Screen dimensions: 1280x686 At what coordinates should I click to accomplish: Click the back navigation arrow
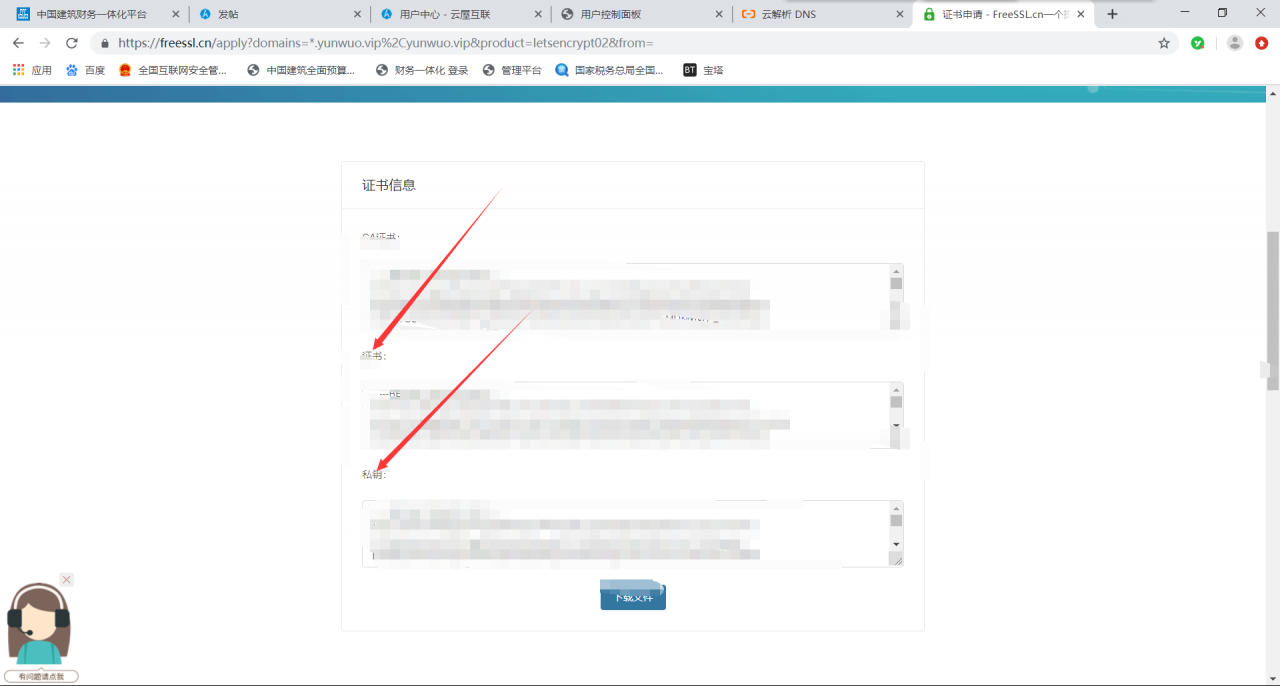pyautogui.click(x=17, y=43)
